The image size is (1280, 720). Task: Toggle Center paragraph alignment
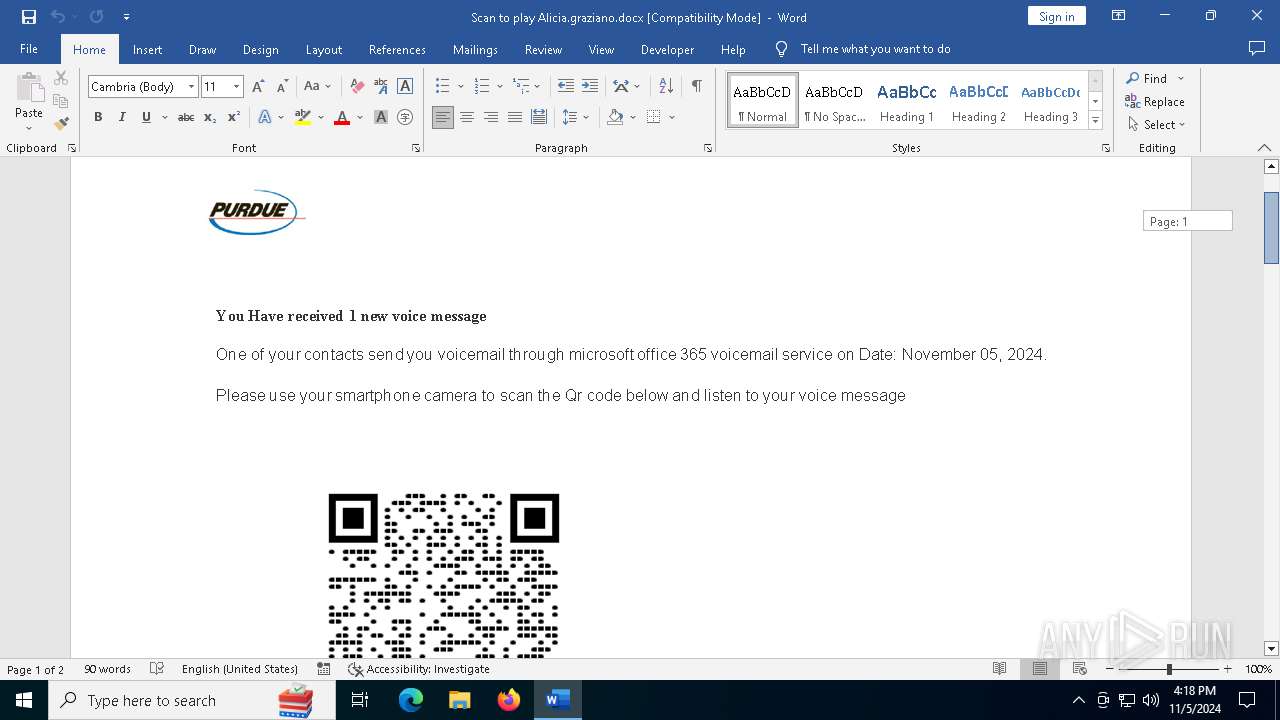click(x=467, y=117)
